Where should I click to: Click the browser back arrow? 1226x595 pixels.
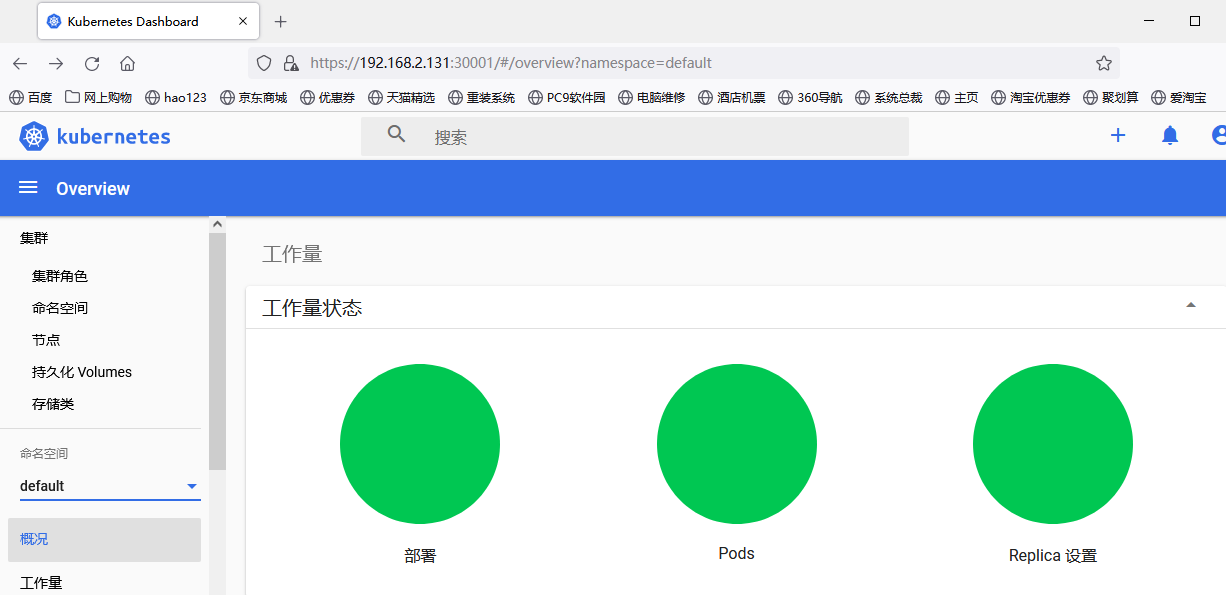pos(20,63)
